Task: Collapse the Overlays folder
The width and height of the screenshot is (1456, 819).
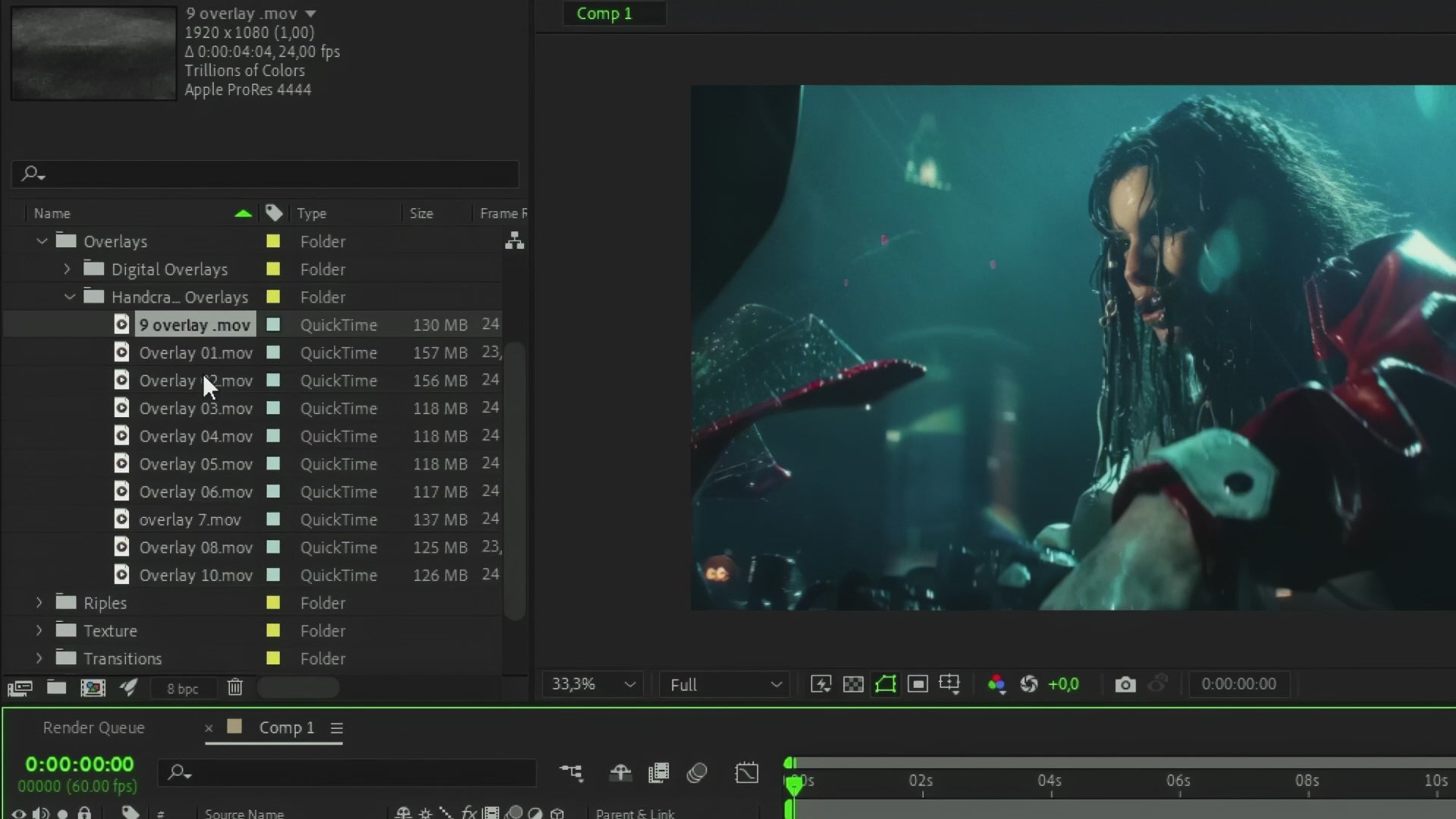Action: (x=42, y=241)
